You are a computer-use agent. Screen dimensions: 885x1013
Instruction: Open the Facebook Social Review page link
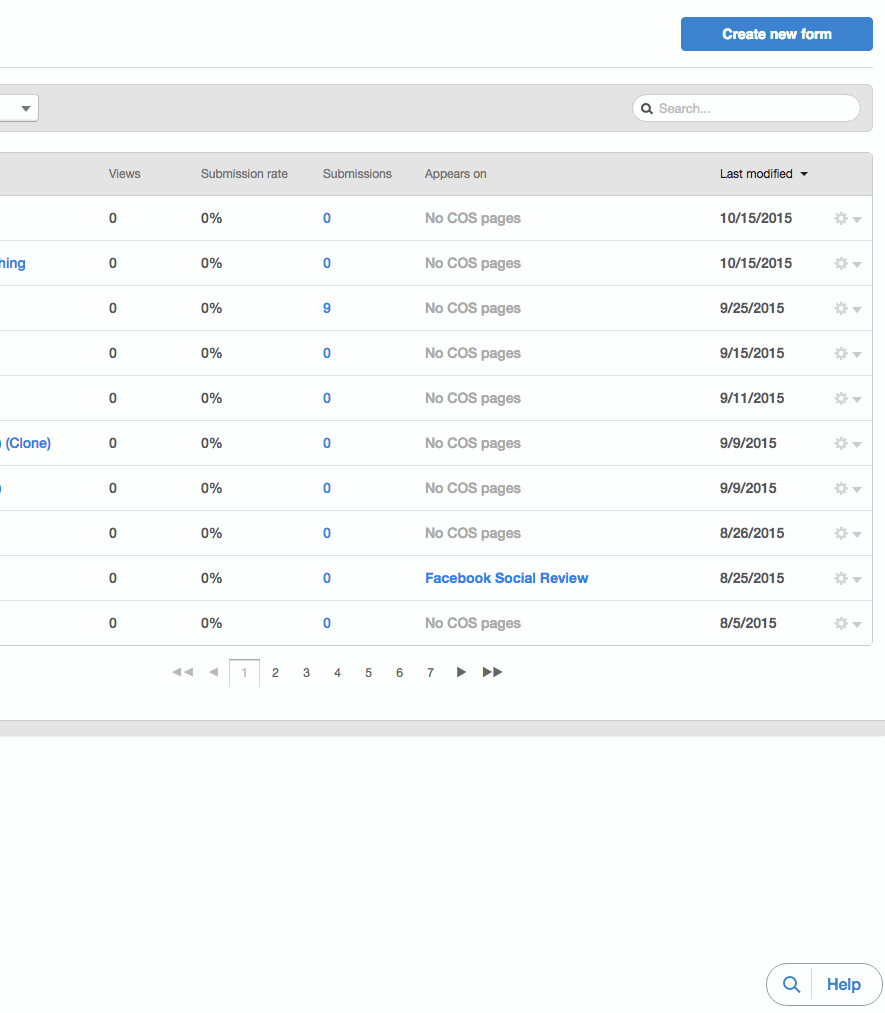tap(506, 578)
